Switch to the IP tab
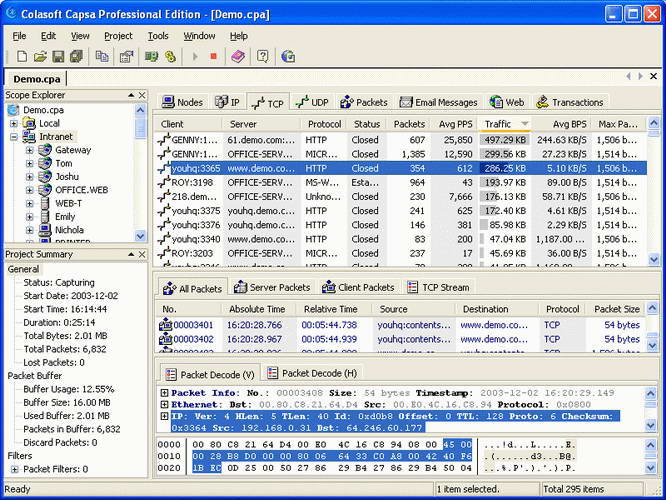666x500 pixels. pyautogui.click(x=227, y=102)
